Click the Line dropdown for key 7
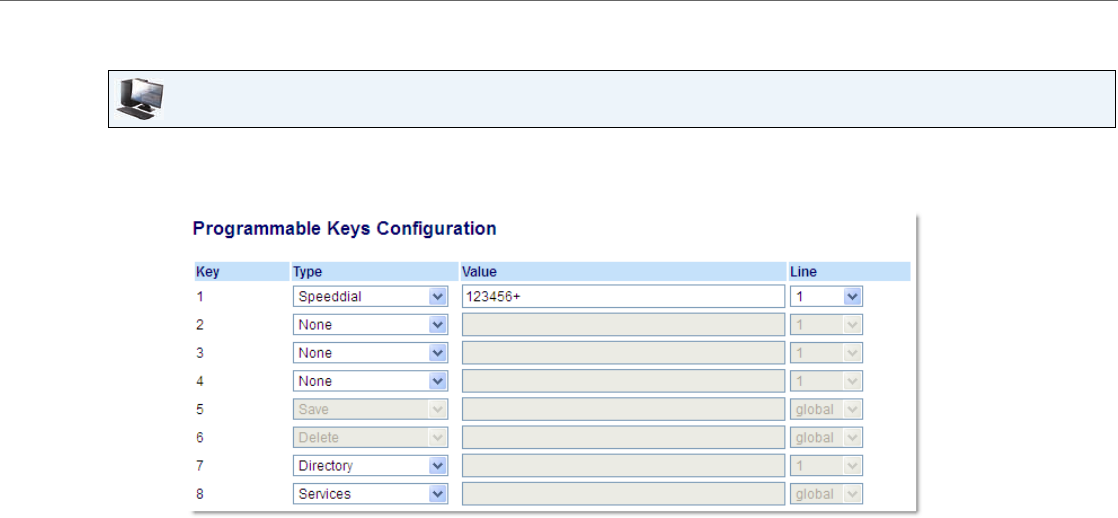1118x518 pixels. pos(826,466)
